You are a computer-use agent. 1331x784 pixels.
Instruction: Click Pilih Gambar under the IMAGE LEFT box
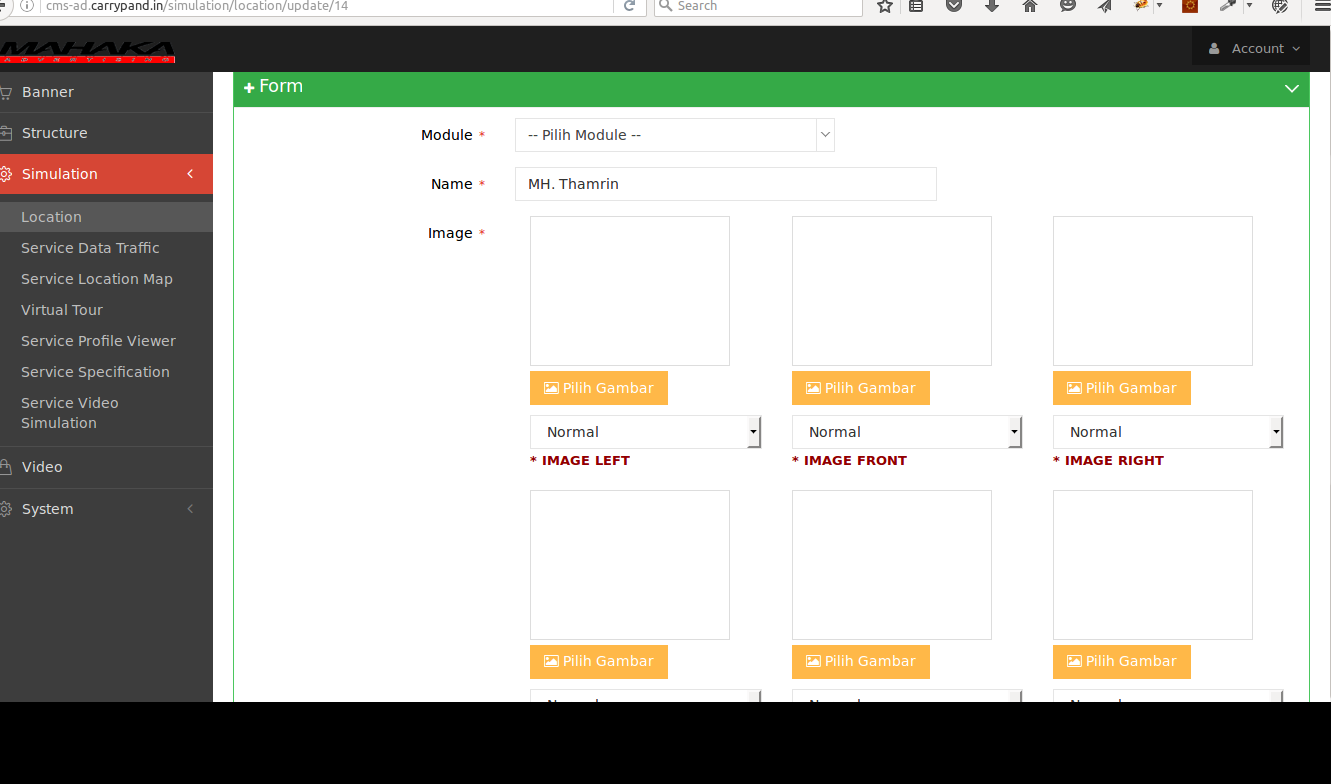(598, 388)
